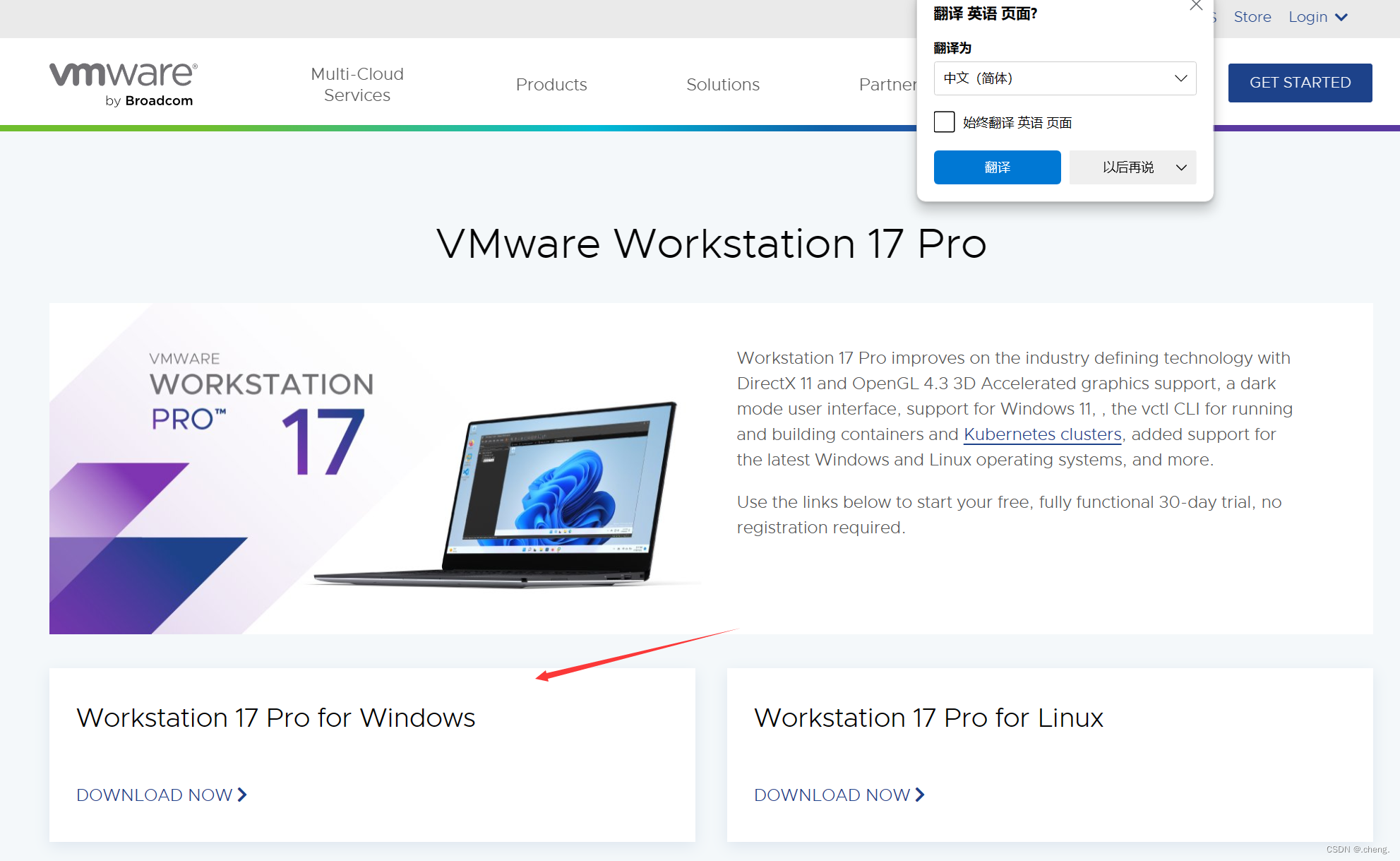Screen dimensions: 1400x861
Task: Open the translate-to language dropdown
Action: point(1065,78)
